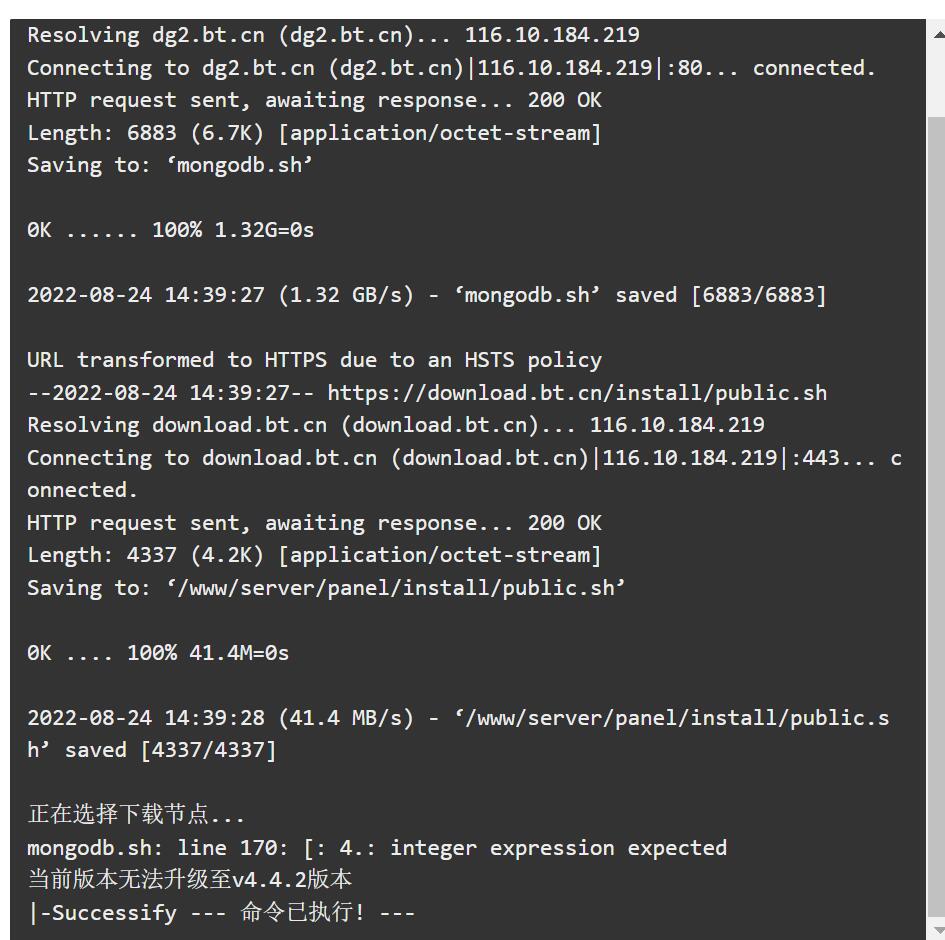The image size is (945, 940).
Task: Click the "当前版本无法升级至v4.4.2版本" message
Action: (x=189, y=880)
